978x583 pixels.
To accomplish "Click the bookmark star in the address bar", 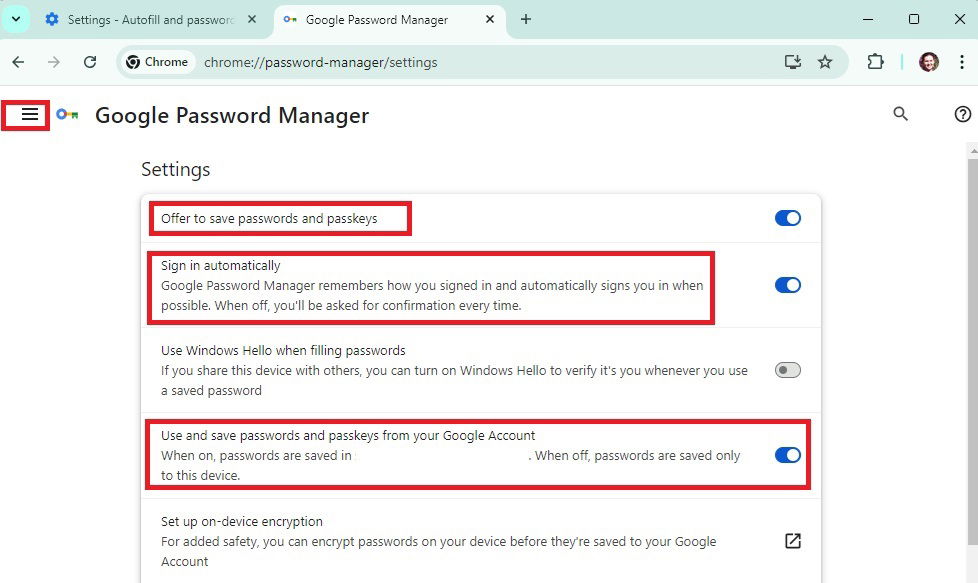I will click(x=826, y=61).
